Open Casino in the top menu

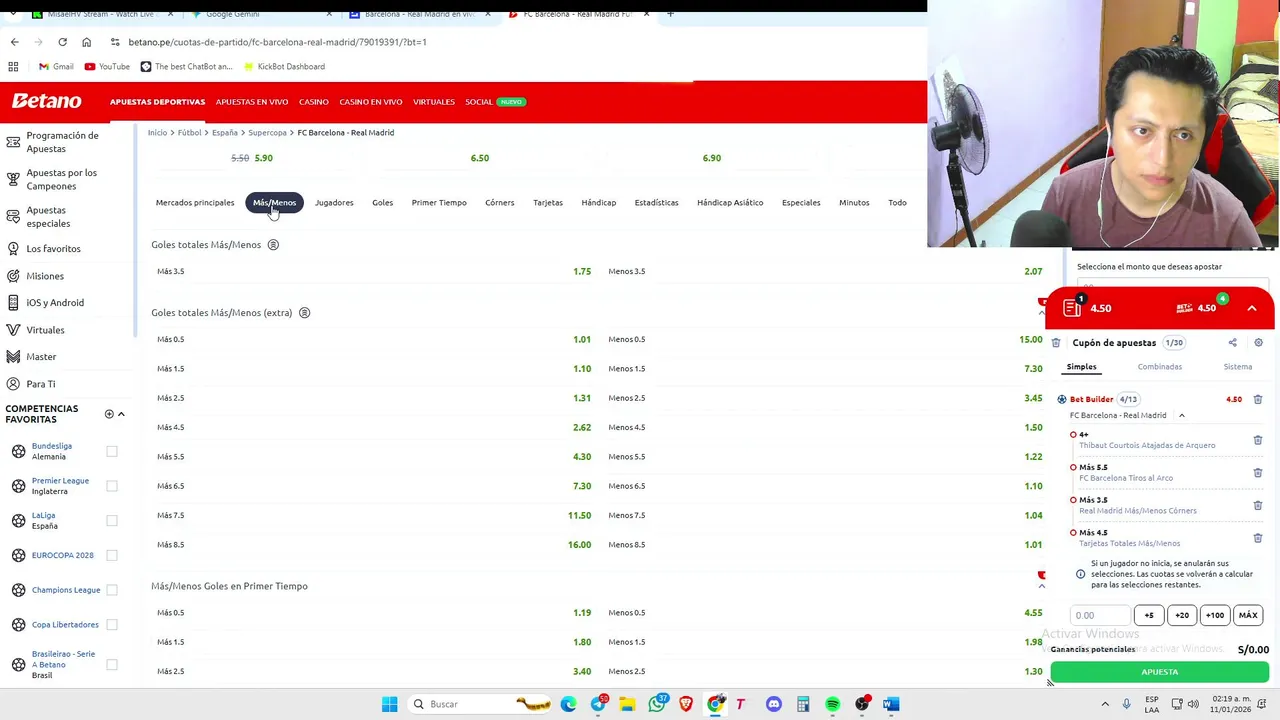click(314, 102)
